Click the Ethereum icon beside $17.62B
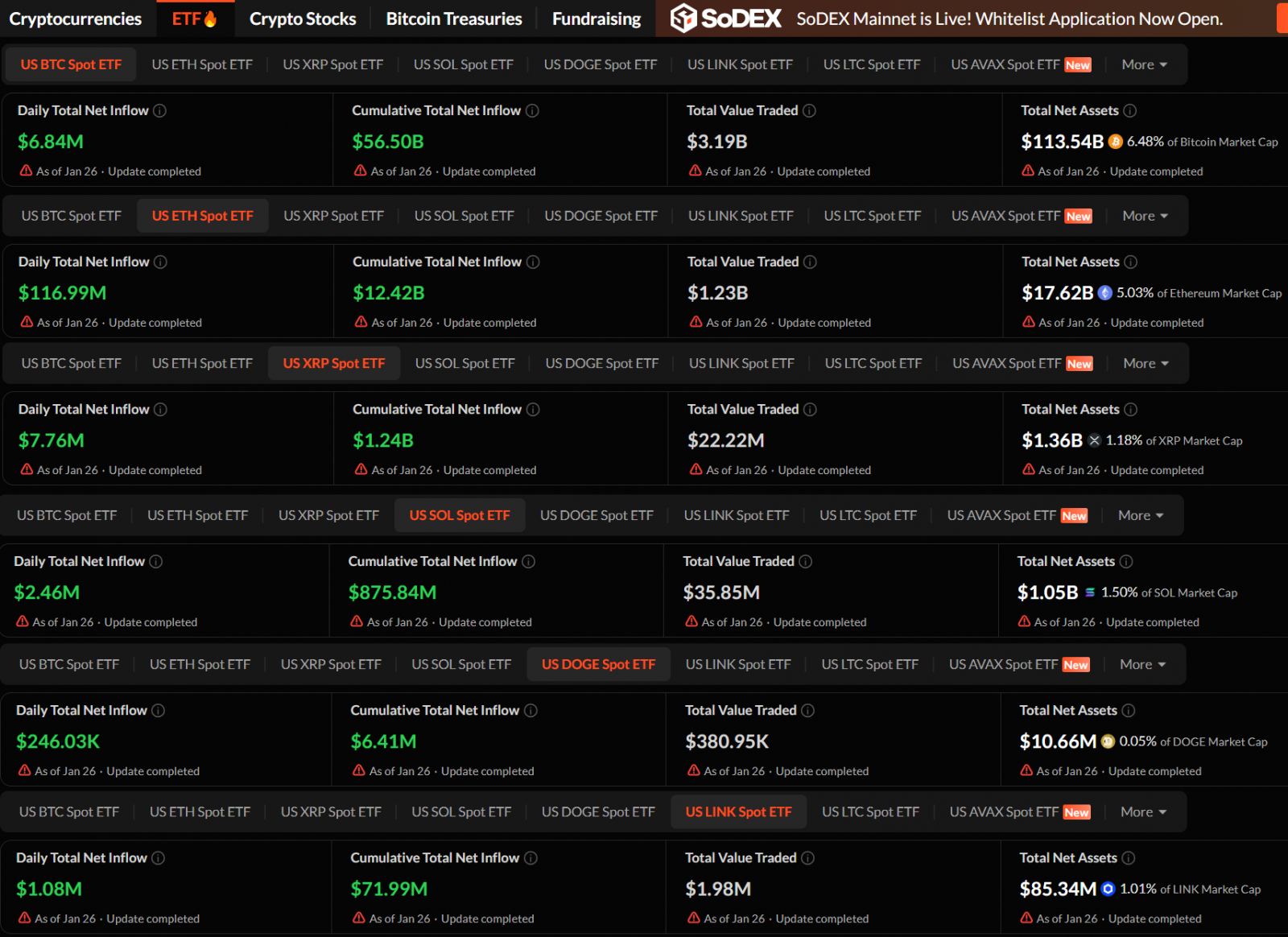Viewport: 1288px width, 937px height. click(1105, 293)
